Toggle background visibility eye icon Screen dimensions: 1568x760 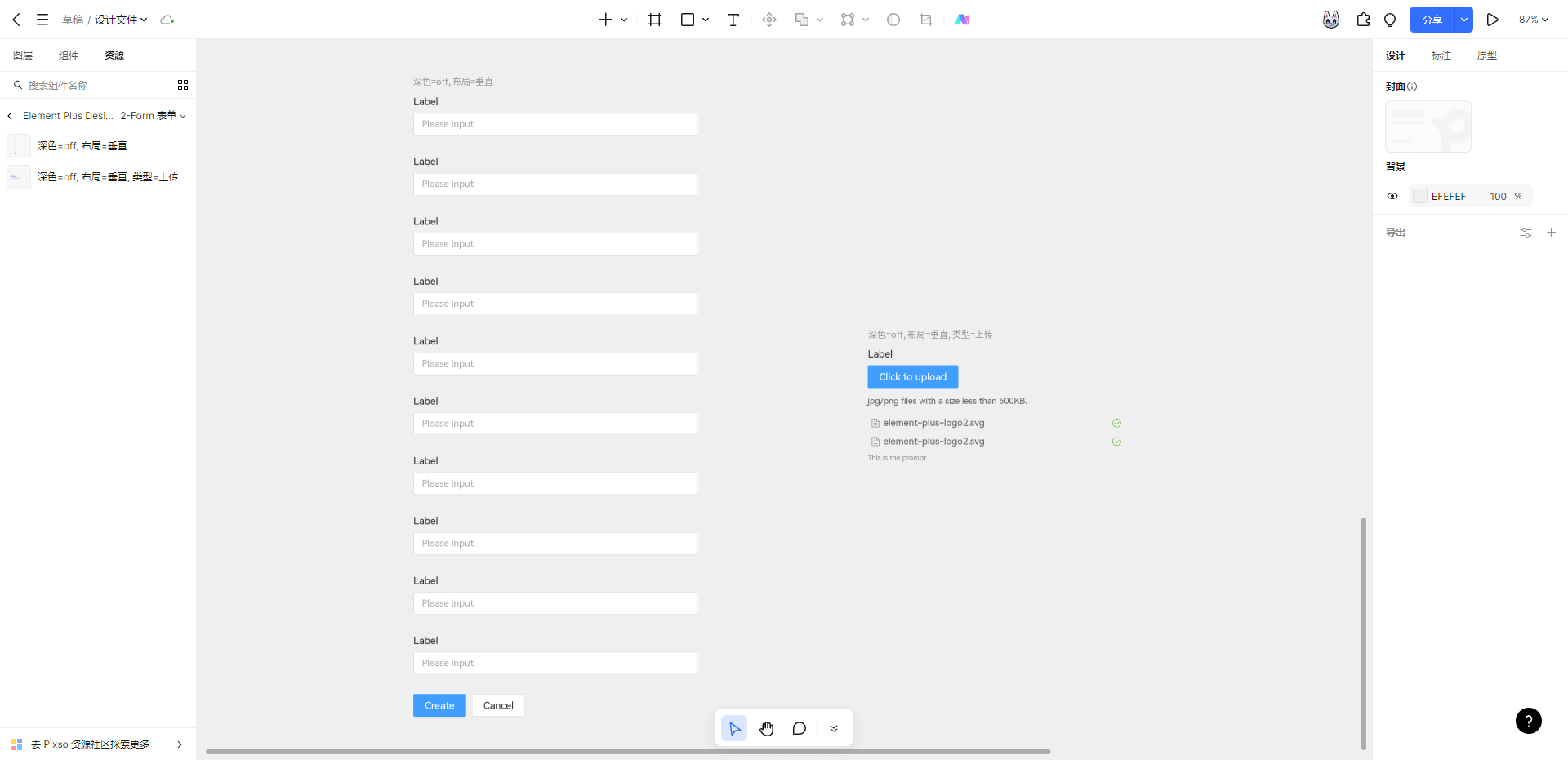pos(1392,196)
